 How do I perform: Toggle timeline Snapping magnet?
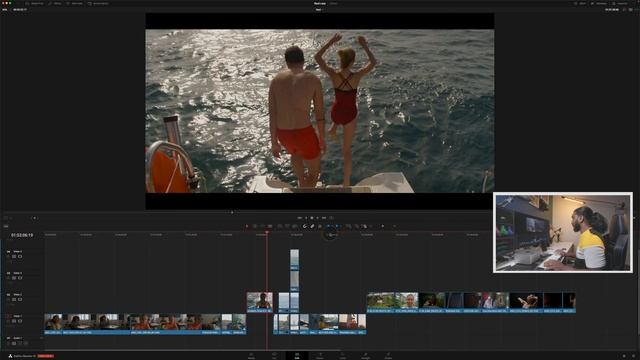point(304,226)
